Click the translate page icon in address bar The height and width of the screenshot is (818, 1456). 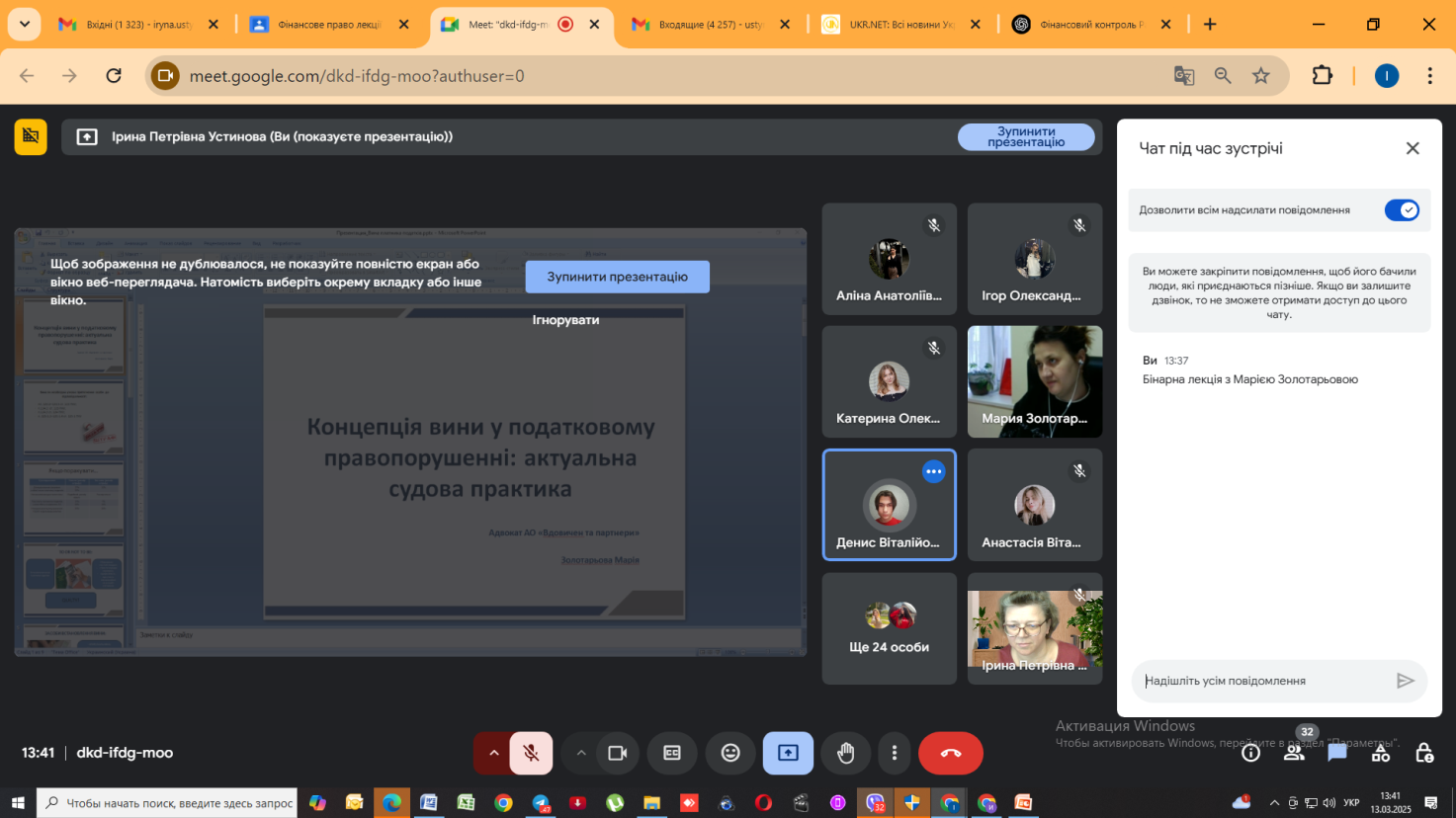pyautogui.click(x=1183, y=76)
